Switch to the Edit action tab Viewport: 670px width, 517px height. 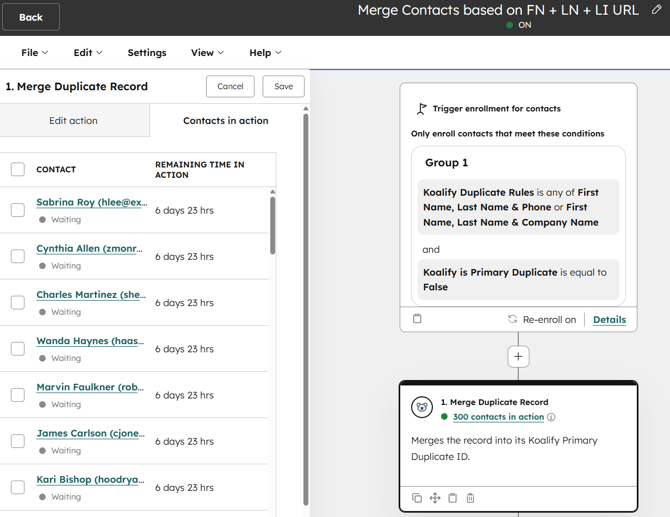pyautogui.click(x=73, y=120)
